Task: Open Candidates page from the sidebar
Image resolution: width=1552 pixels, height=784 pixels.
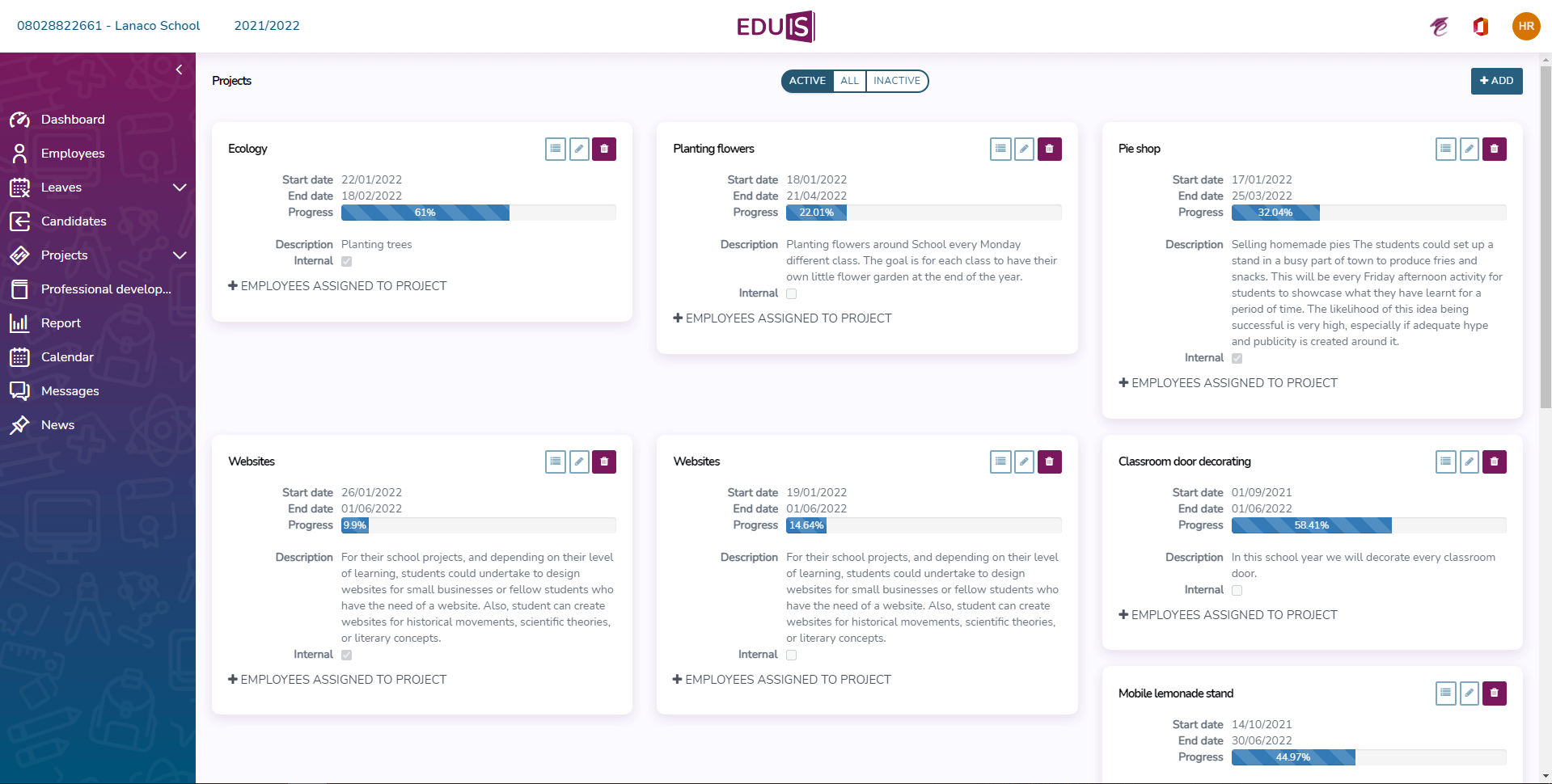Action: [74, 221]
